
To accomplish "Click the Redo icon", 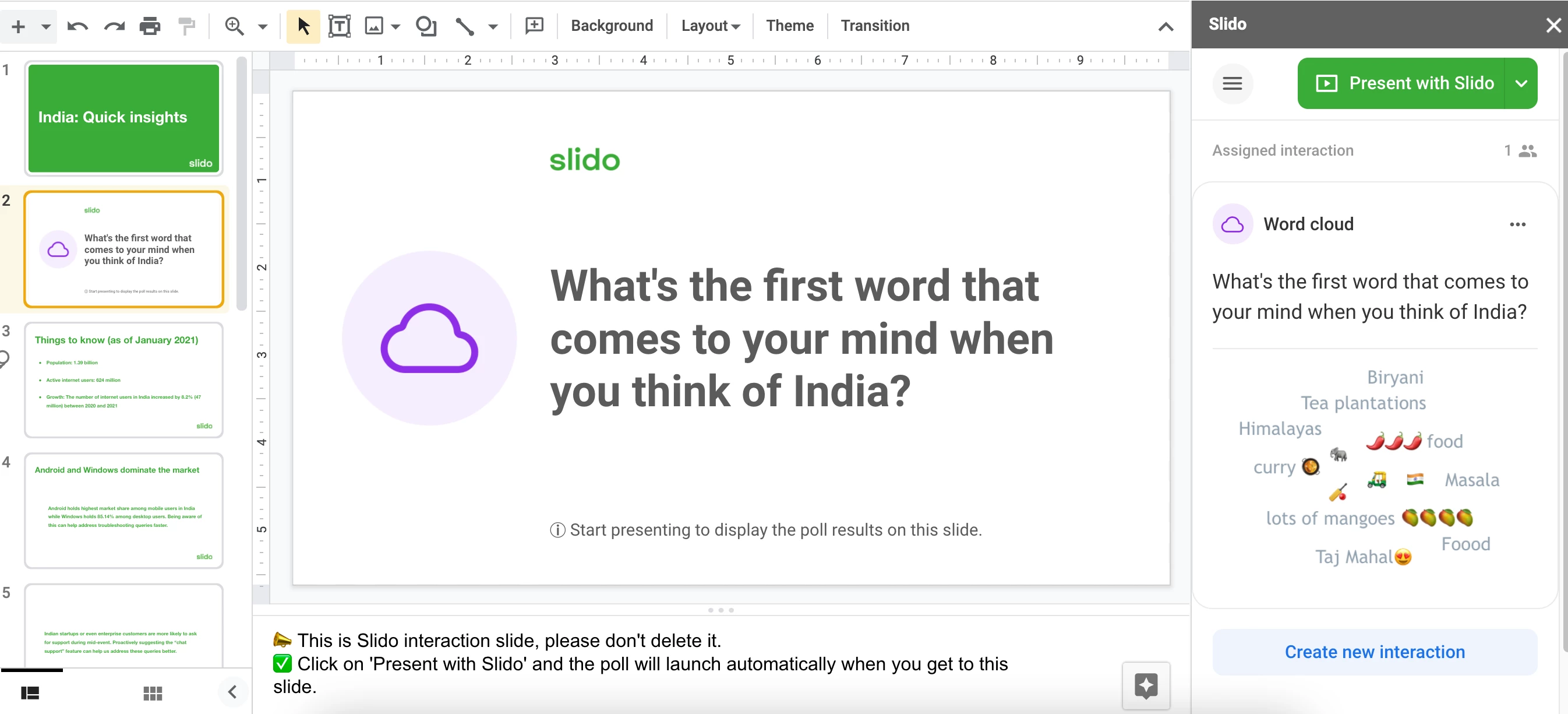I will (x=113, y=26).
